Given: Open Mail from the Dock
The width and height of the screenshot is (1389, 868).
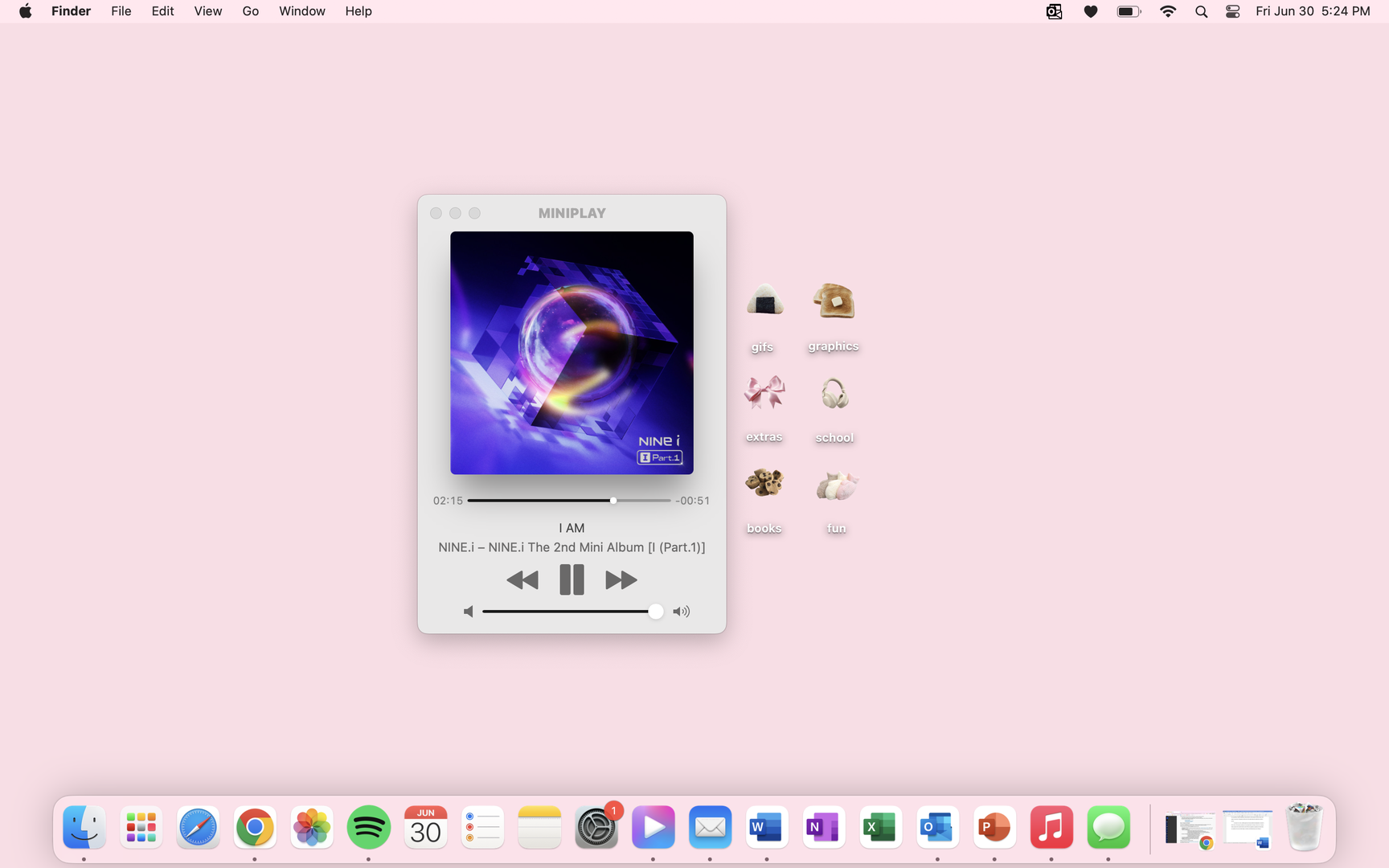Looking at the screenshot, I should coord(711,827).
